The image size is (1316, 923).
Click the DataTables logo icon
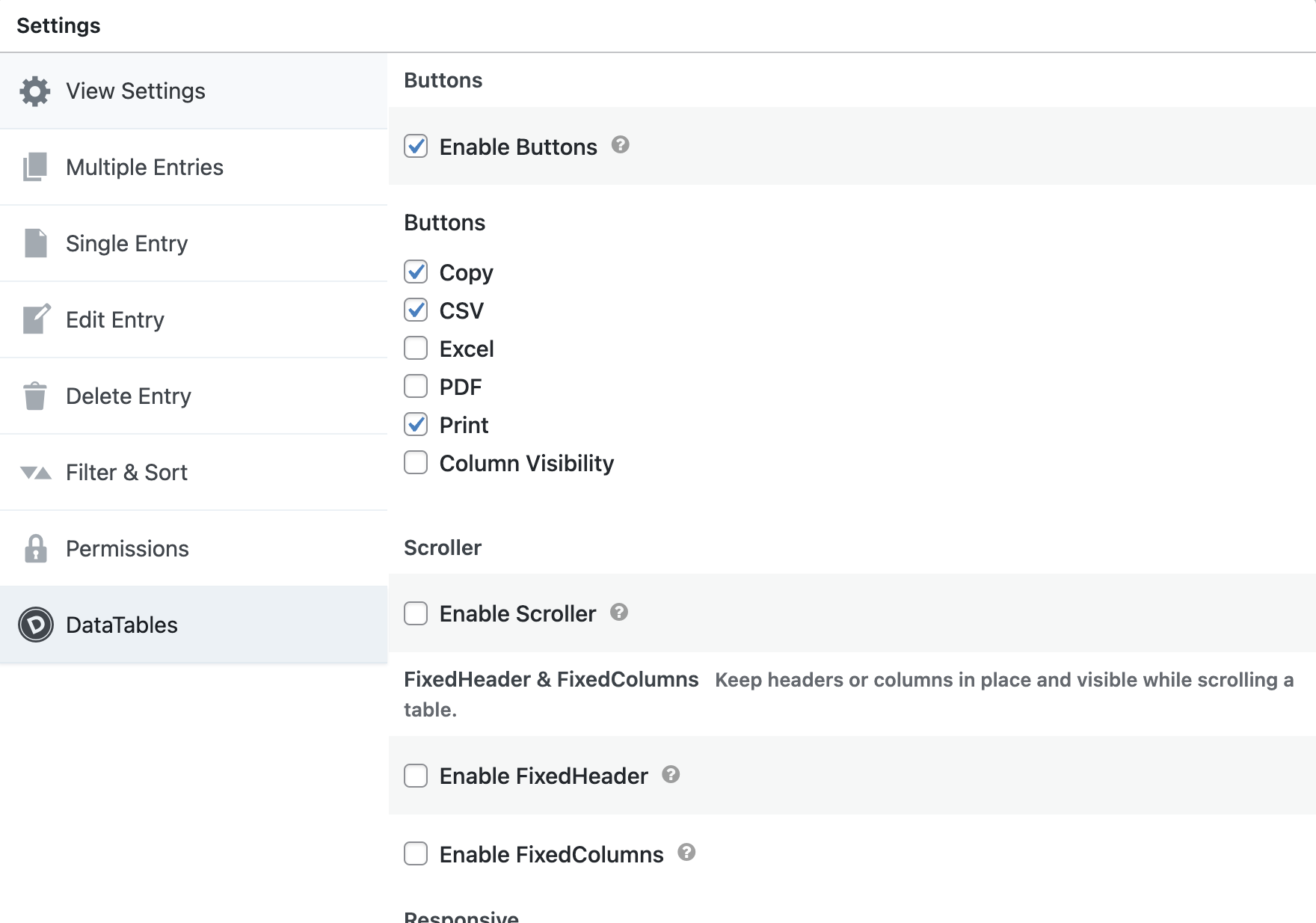pyautogui.click(x=36, y=625)
